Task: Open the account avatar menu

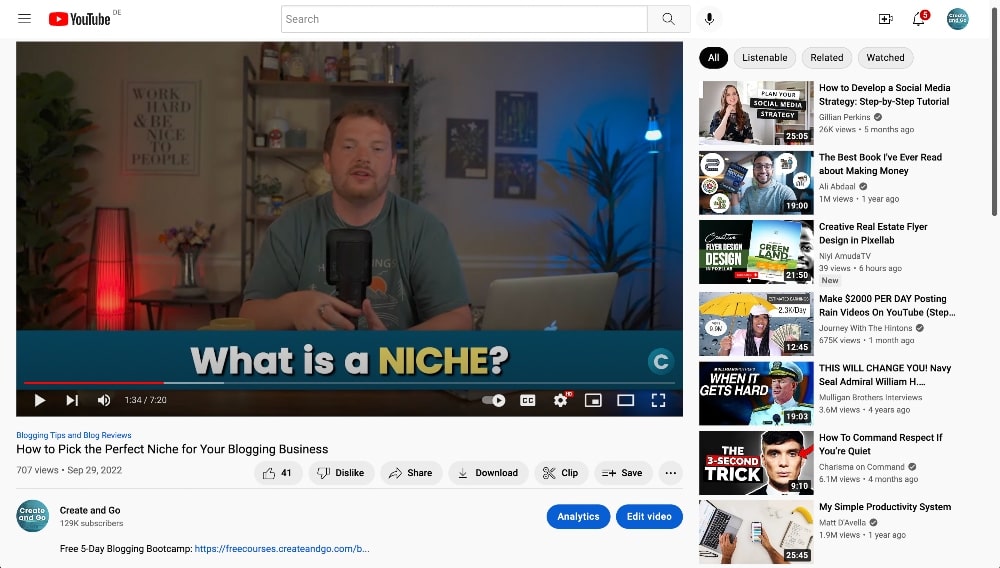Action: click(957, 19)
